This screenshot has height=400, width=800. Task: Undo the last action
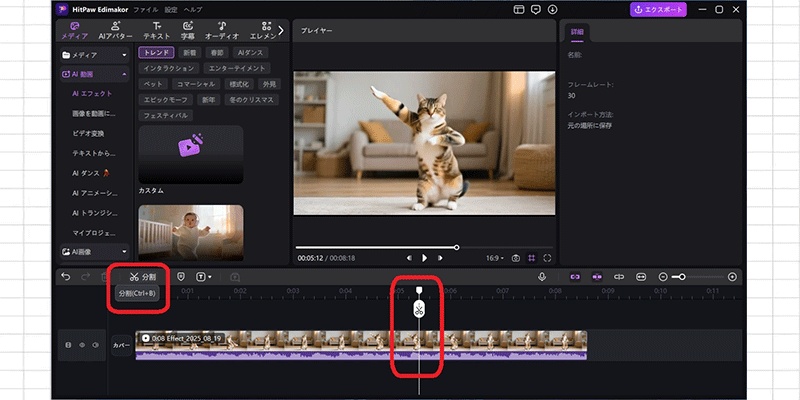point(65,277)
